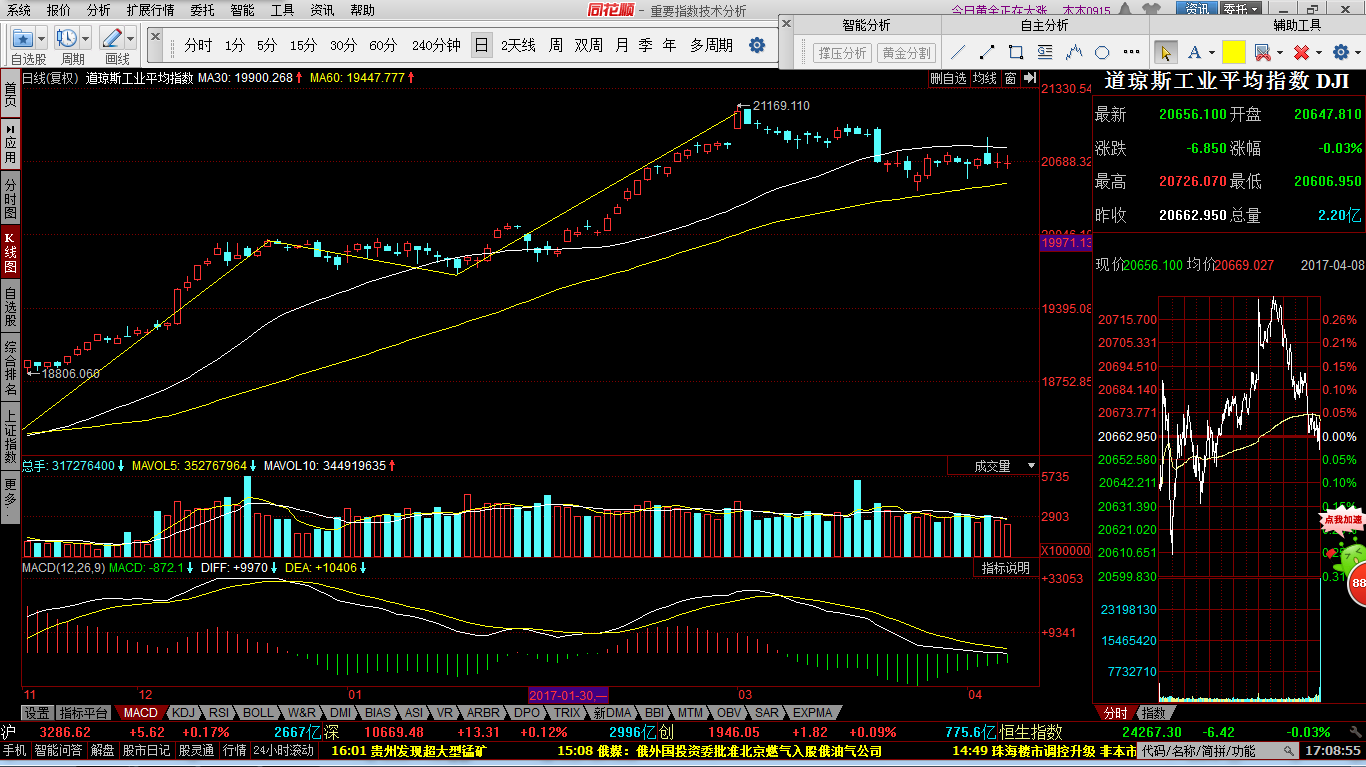Viewport: 1366px width, 767px height.
Task: Open the 自选股 favorites star icon
Action: [x=23, y=39]
